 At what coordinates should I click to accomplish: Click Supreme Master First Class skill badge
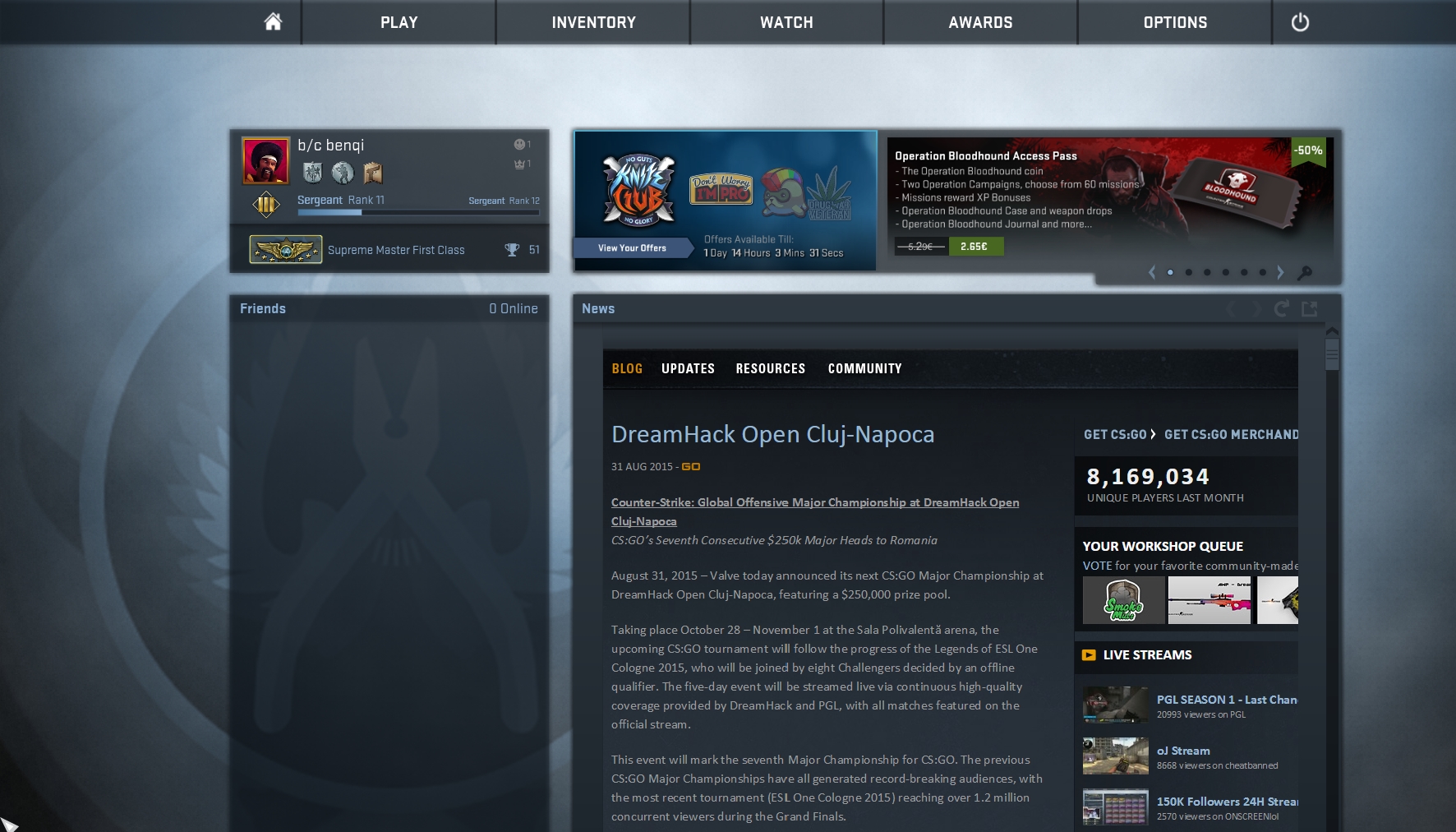click(x=285, y=249)
